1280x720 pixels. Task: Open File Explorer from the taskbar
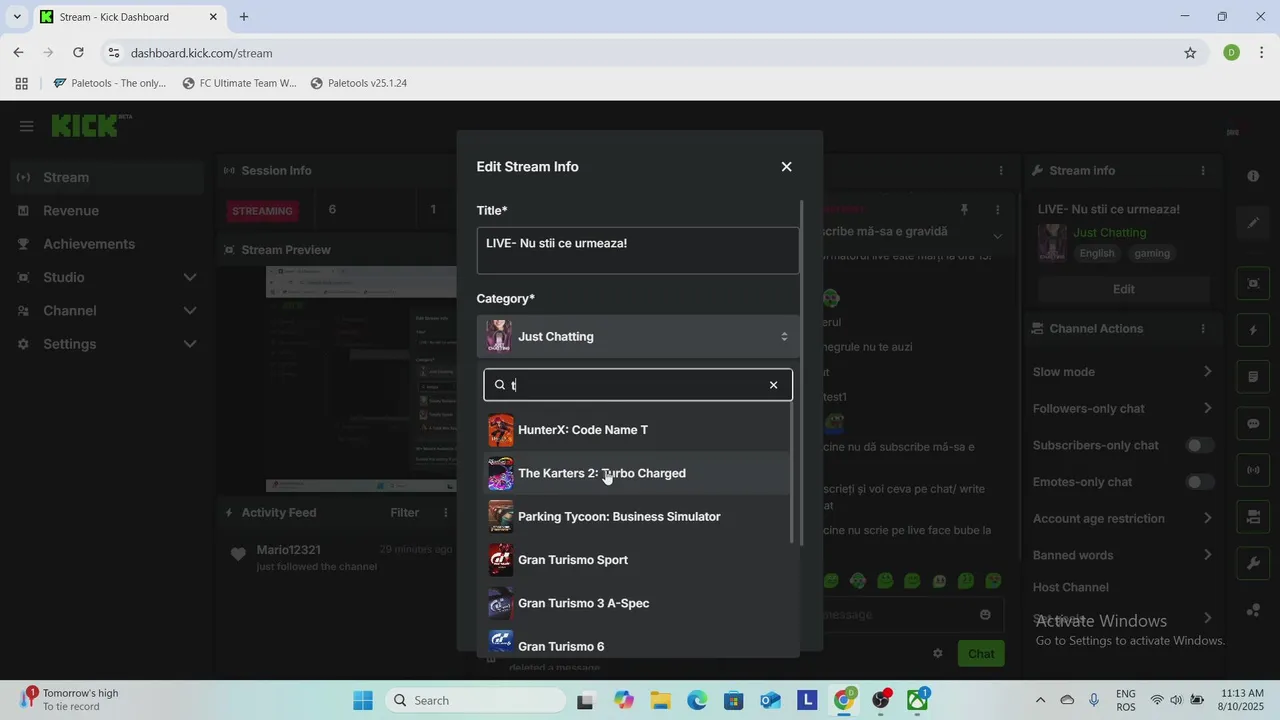(660, 700)
